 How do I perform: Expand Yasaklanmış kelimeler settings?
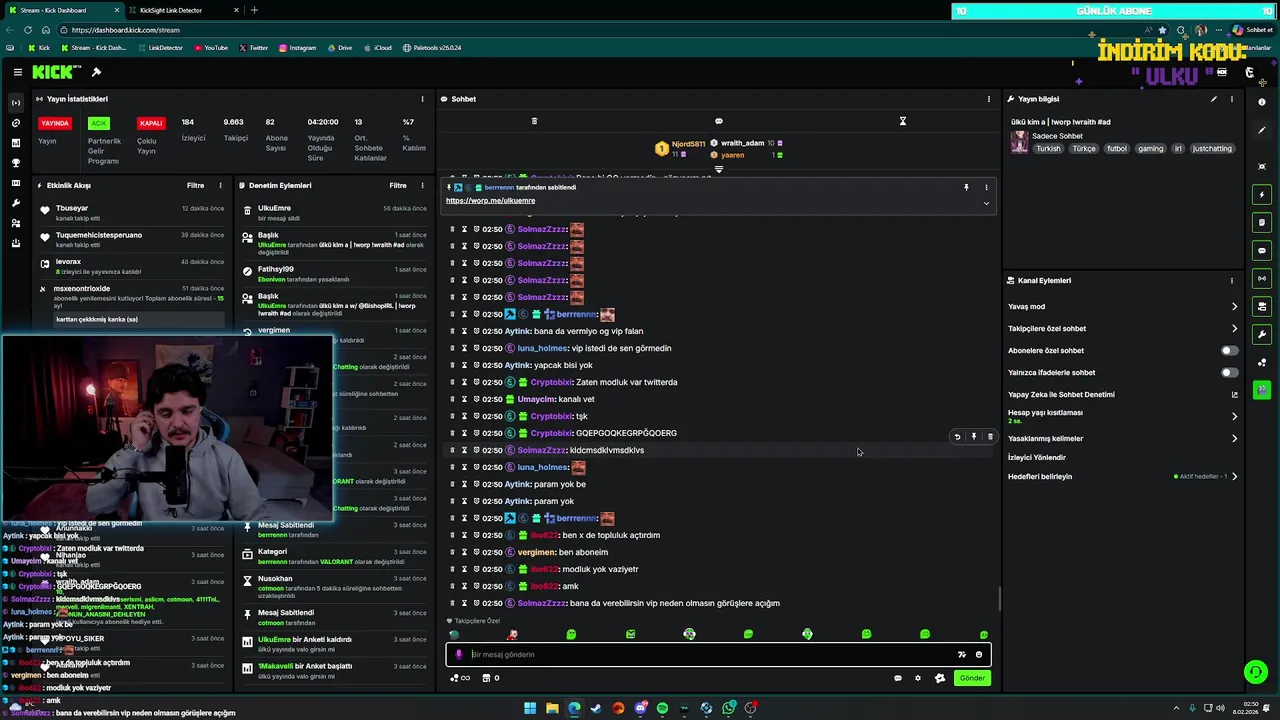[x=1234, y=438]
